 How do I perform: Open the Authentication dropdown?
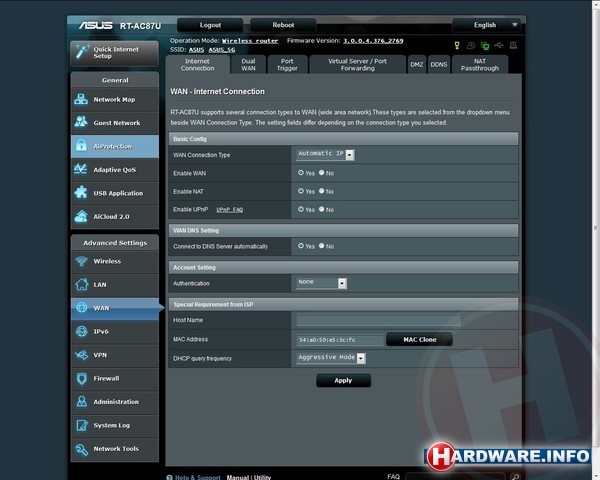321,283
